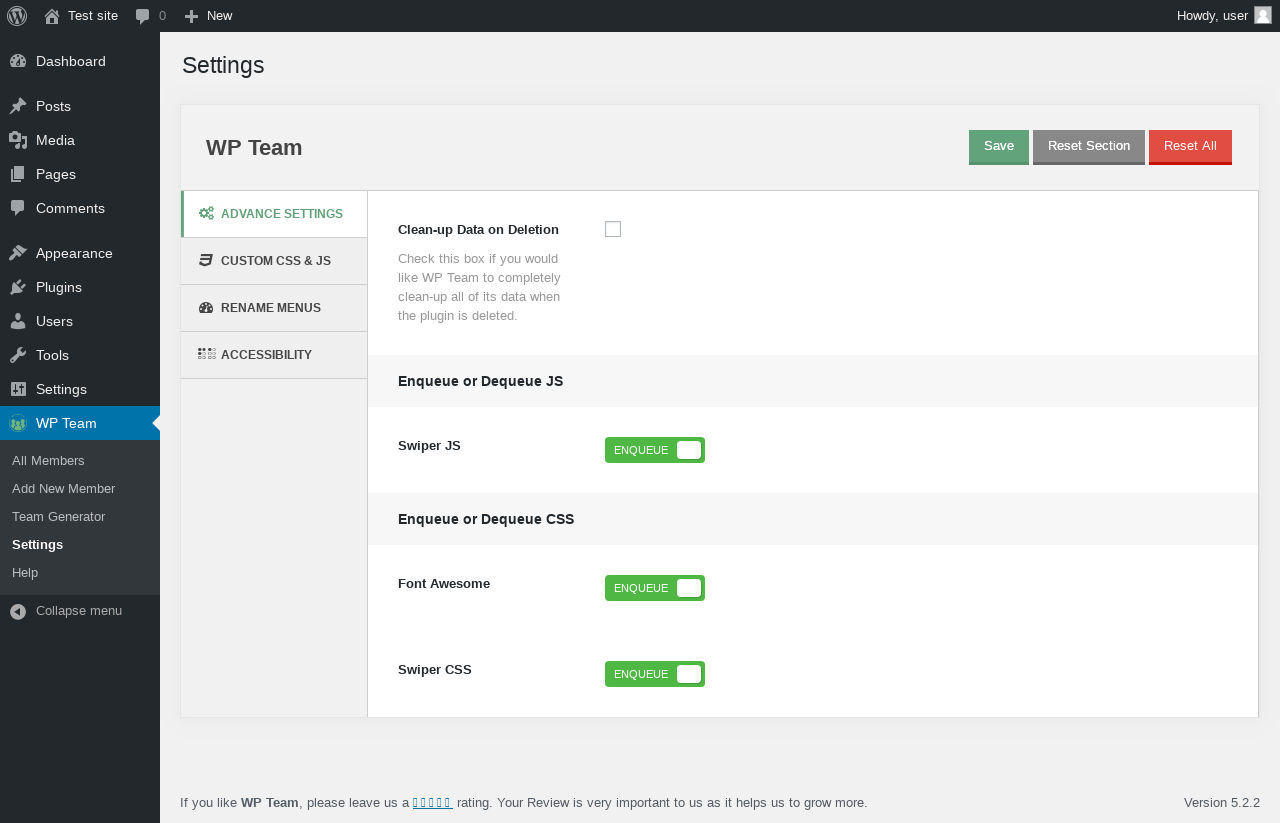Open the New content menu
The image size is (1280, 823).
tap(209, 16)
